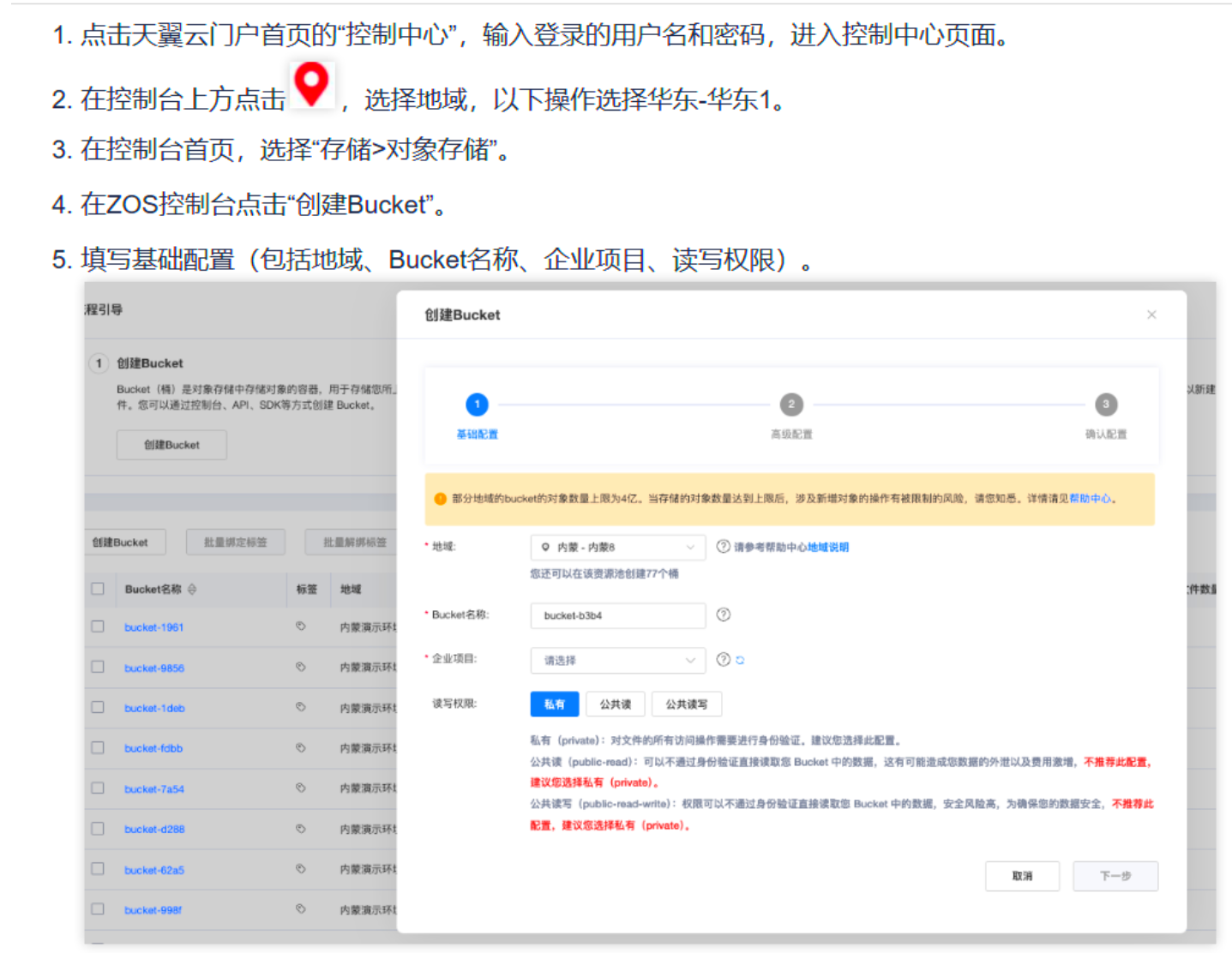Click the help icon next to 地域 field

point(723,546)
